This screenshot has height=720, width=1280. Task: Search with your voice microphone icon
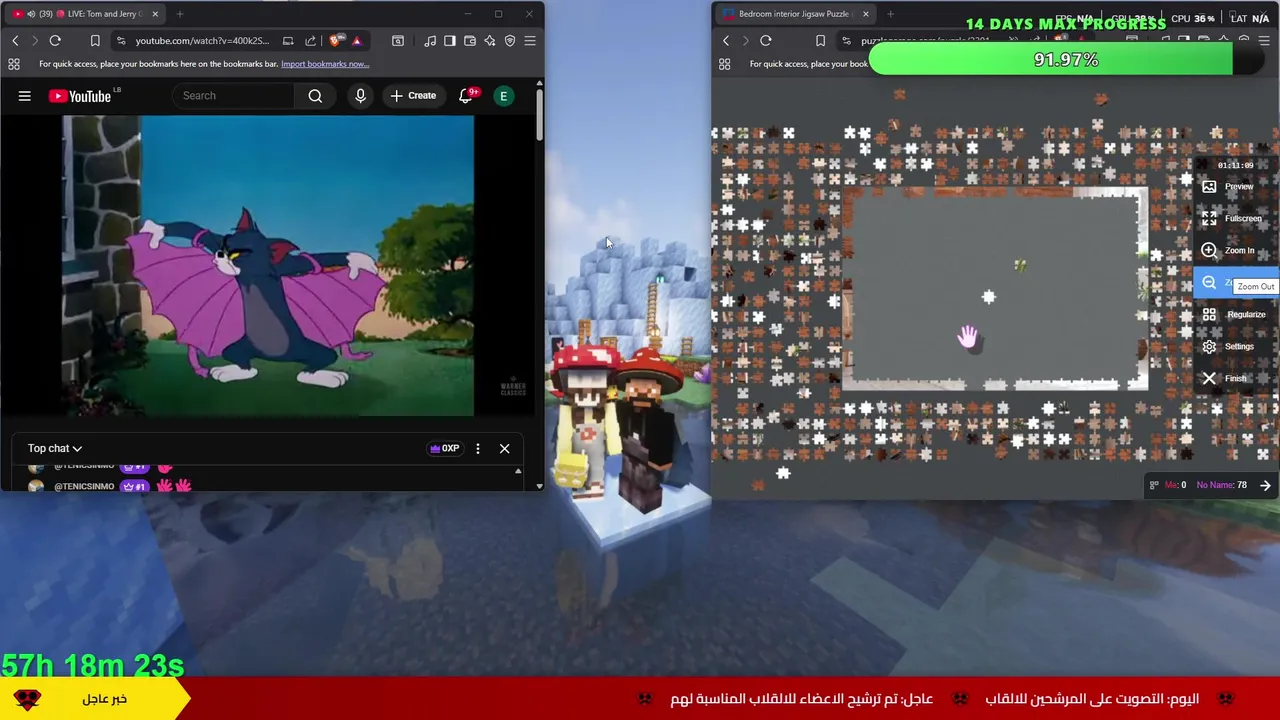coord(361,96)
